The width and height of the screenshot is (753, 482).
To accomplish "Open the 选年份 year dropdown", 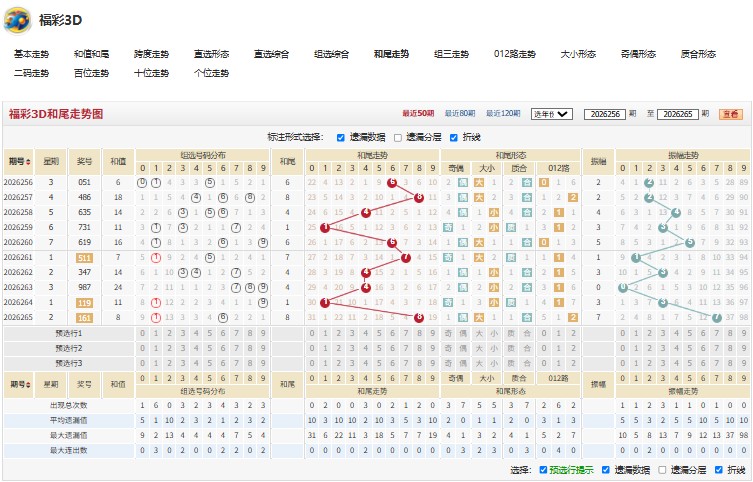I will [551, 114].
